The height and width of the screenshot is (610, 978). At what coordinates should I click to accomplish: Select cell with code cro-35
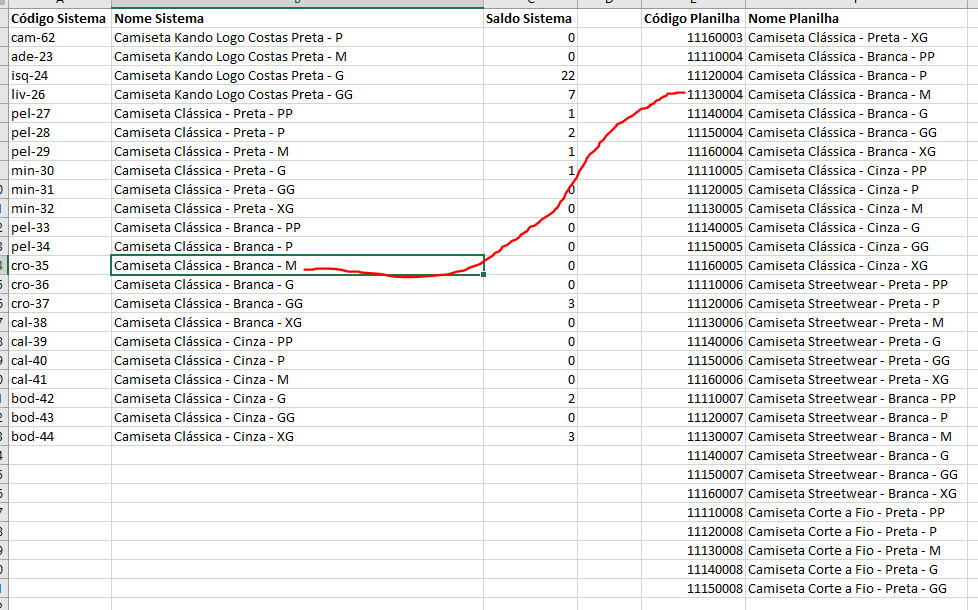click(x=60, y=266)
